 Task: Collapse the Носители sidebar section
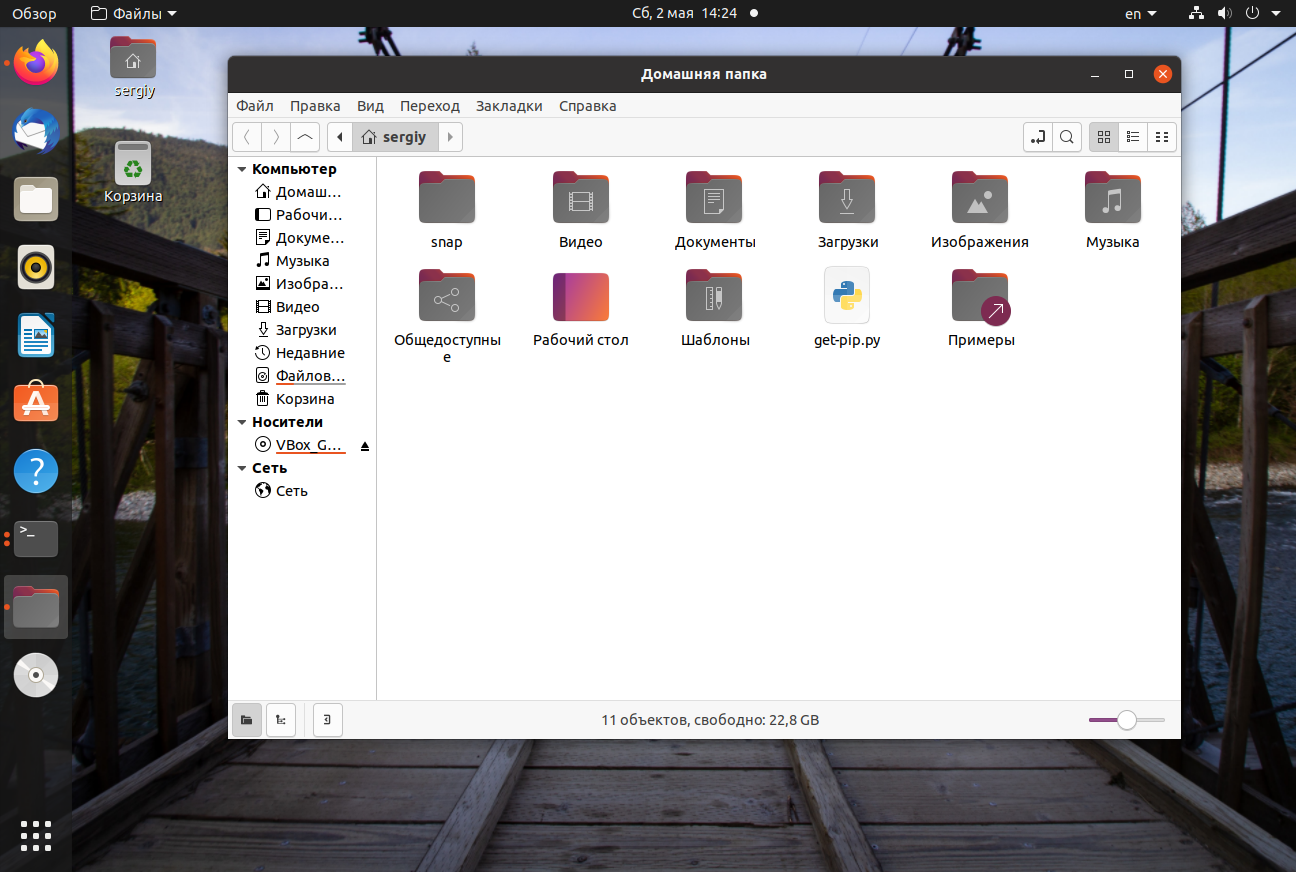[x=242, y=423]
